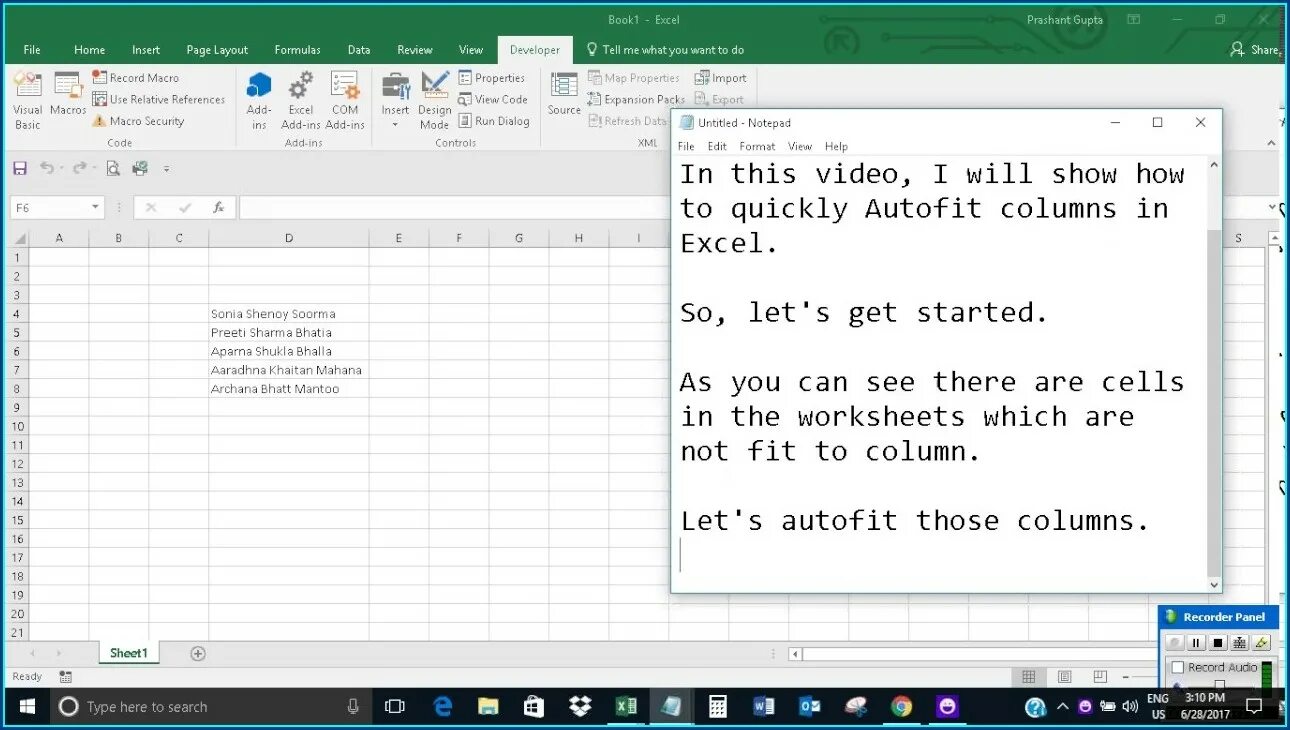Image resolution: width=1290 pixels, height=730 pixels.
Task: Click the Undo arrow
Action: (x=46, y=168)
